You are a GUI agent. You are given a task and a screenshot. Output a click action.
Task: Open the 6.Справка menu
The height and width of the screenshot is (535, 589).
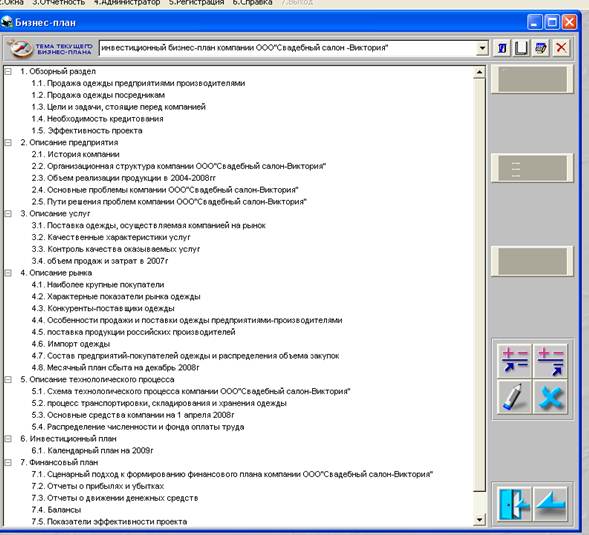point(252,2)
